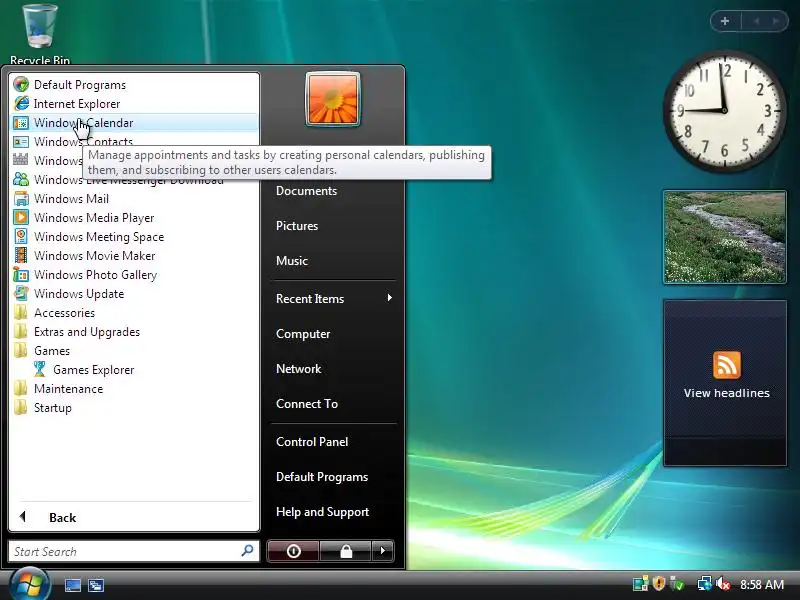Image resolution: width=800 pixels, height=600 pixels.
Task: Click the slideshow gadget river photo
Action: 724,237
